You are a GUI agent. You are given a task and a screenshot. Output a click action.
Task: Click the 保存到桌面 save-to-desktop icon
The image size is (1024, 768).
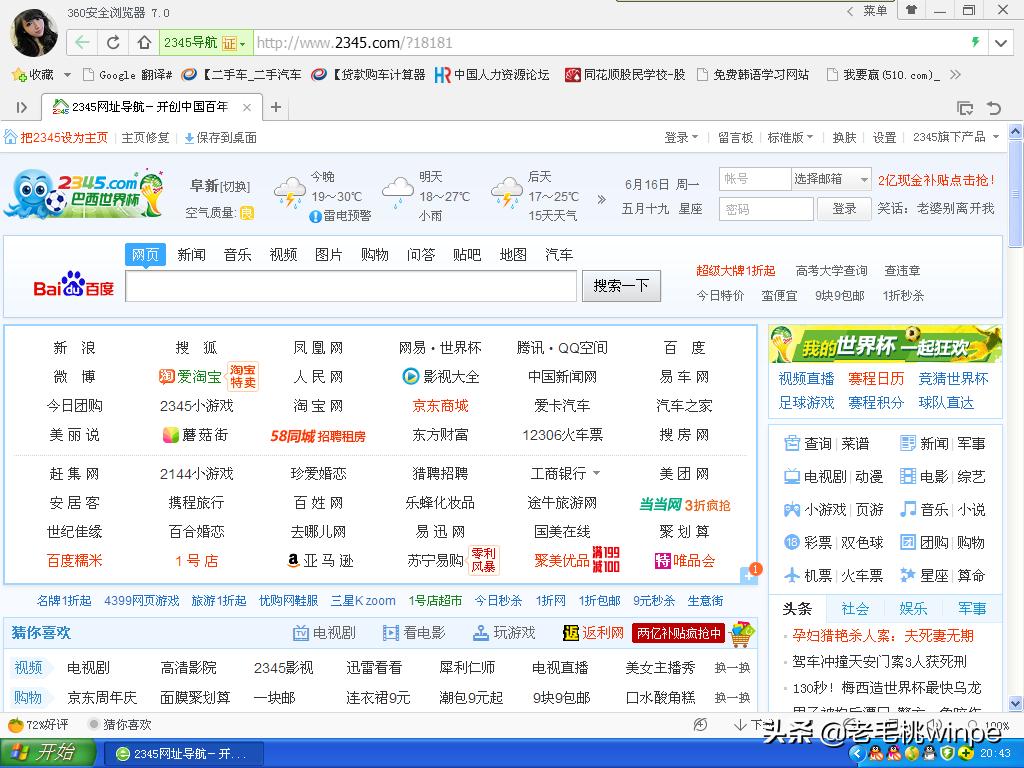[190, 137]
